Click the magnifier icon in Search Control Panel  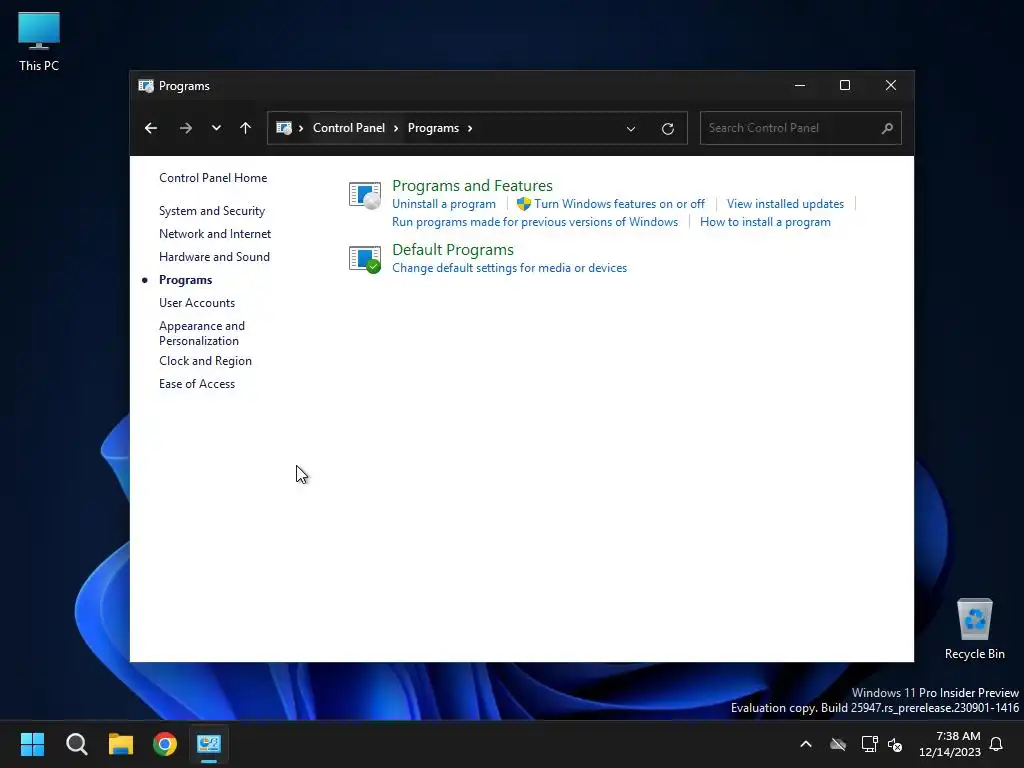(887, 128)
